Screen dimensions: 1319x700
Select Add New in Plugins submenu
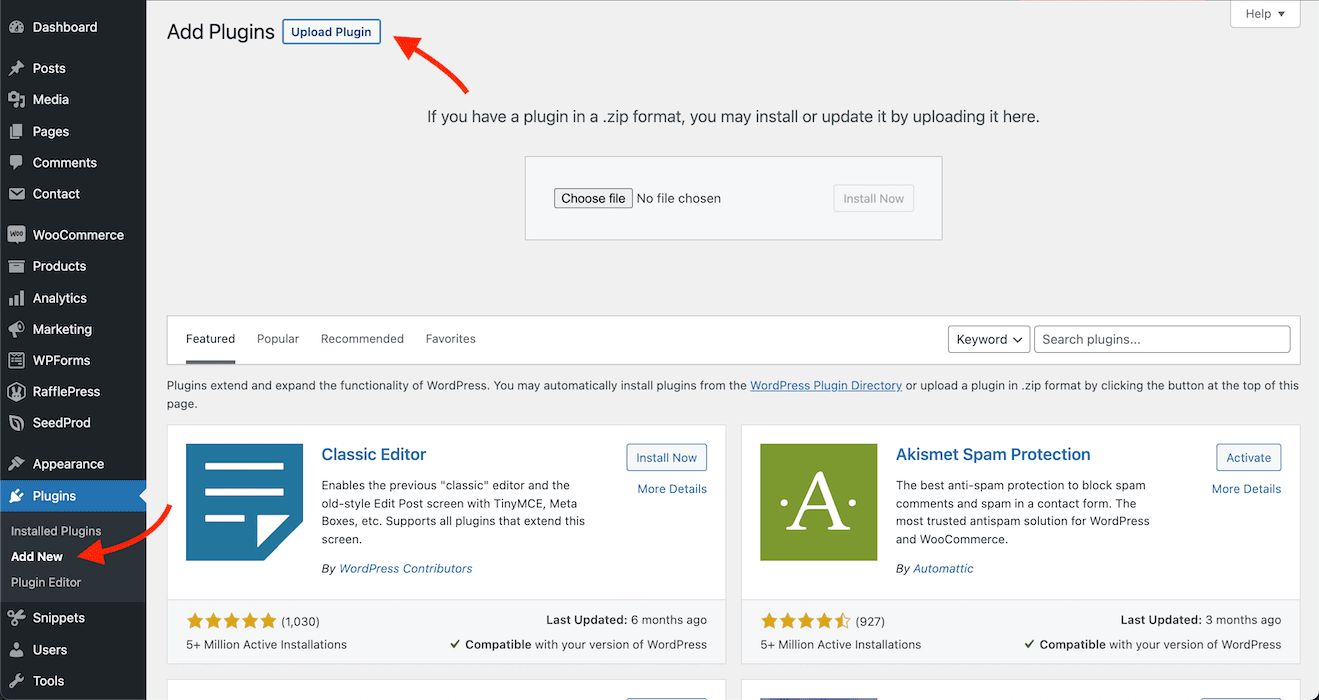point(37,556)
